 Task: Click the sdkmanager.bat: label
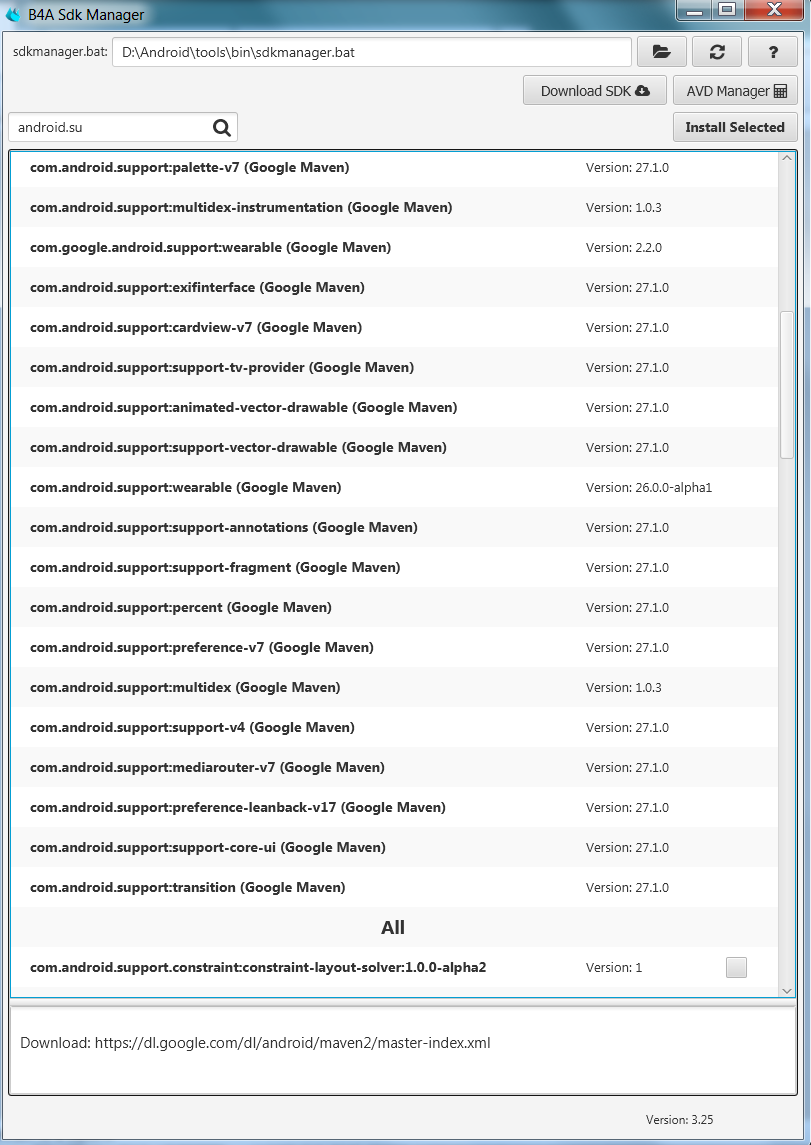pos(61,52)
